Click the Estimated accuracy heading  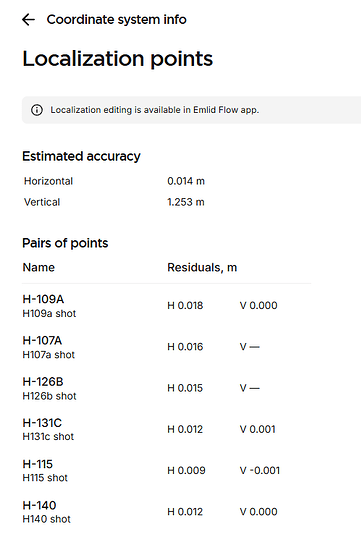(81, 156)
